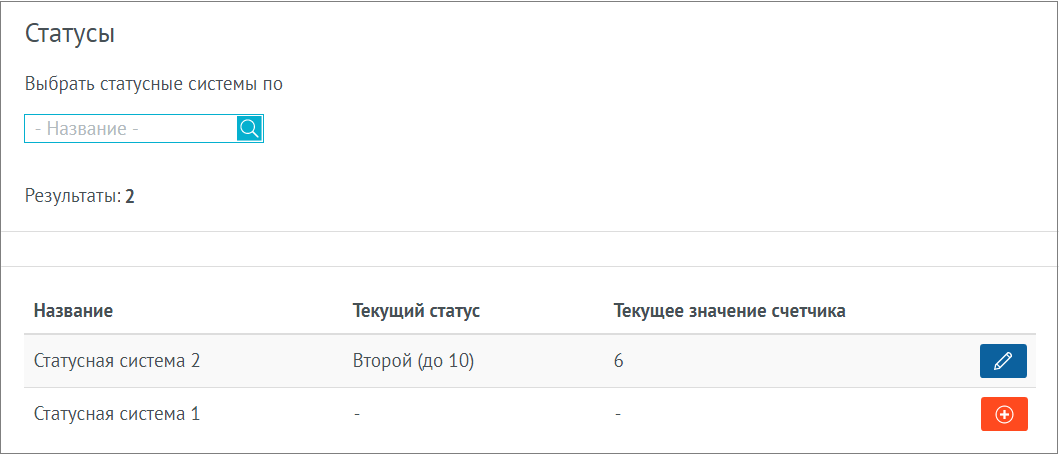1059x455 pixels.
Task: Open the Статусная система 2 row
Action: tap(530, 361)
